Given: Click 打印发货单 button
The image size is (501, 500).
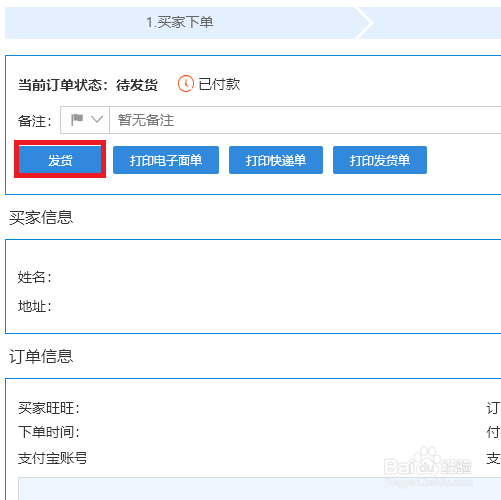Looking at the screenshot, I should (x=380, y=160).
